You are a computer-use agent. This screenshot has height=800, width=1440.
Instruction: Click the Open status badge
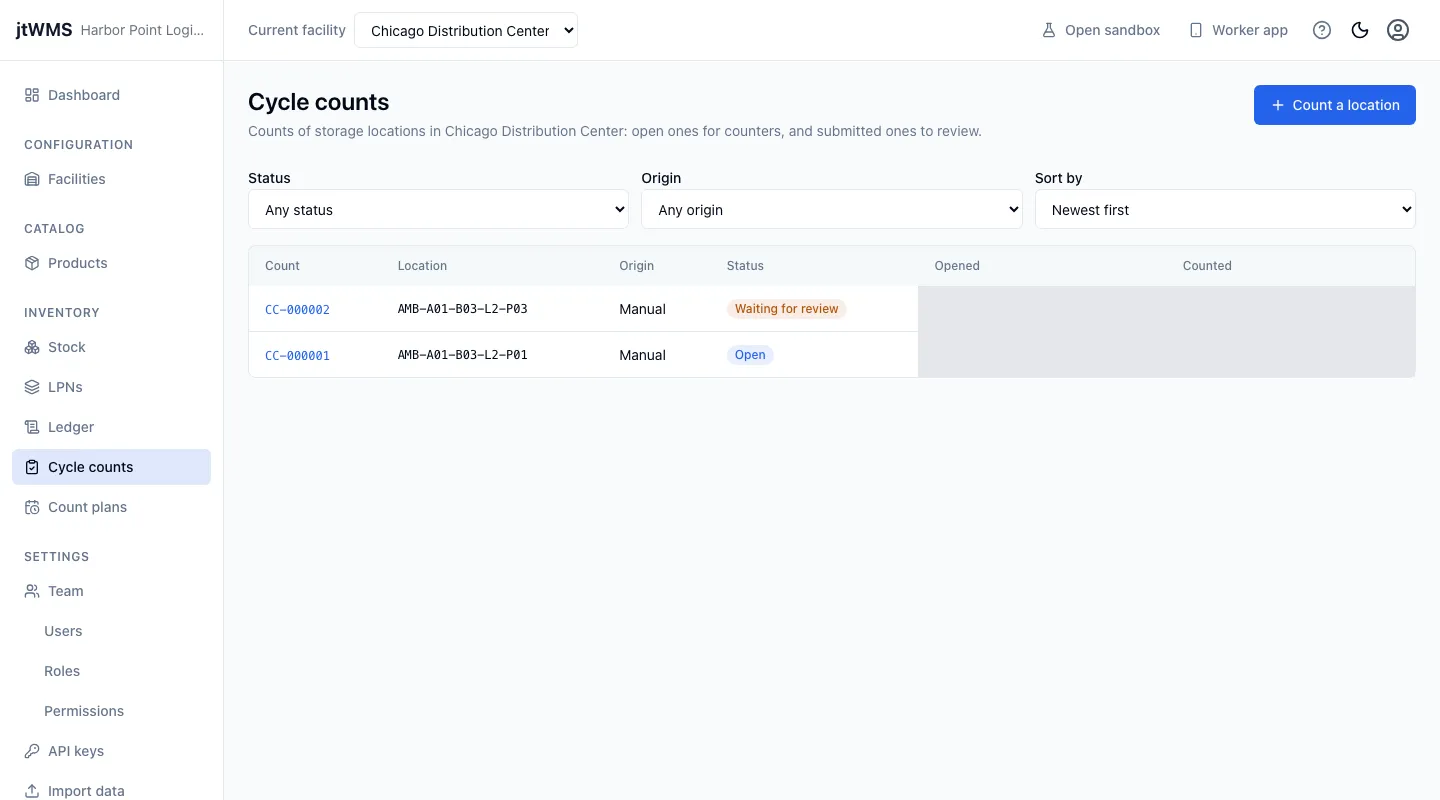click(750, 355)
